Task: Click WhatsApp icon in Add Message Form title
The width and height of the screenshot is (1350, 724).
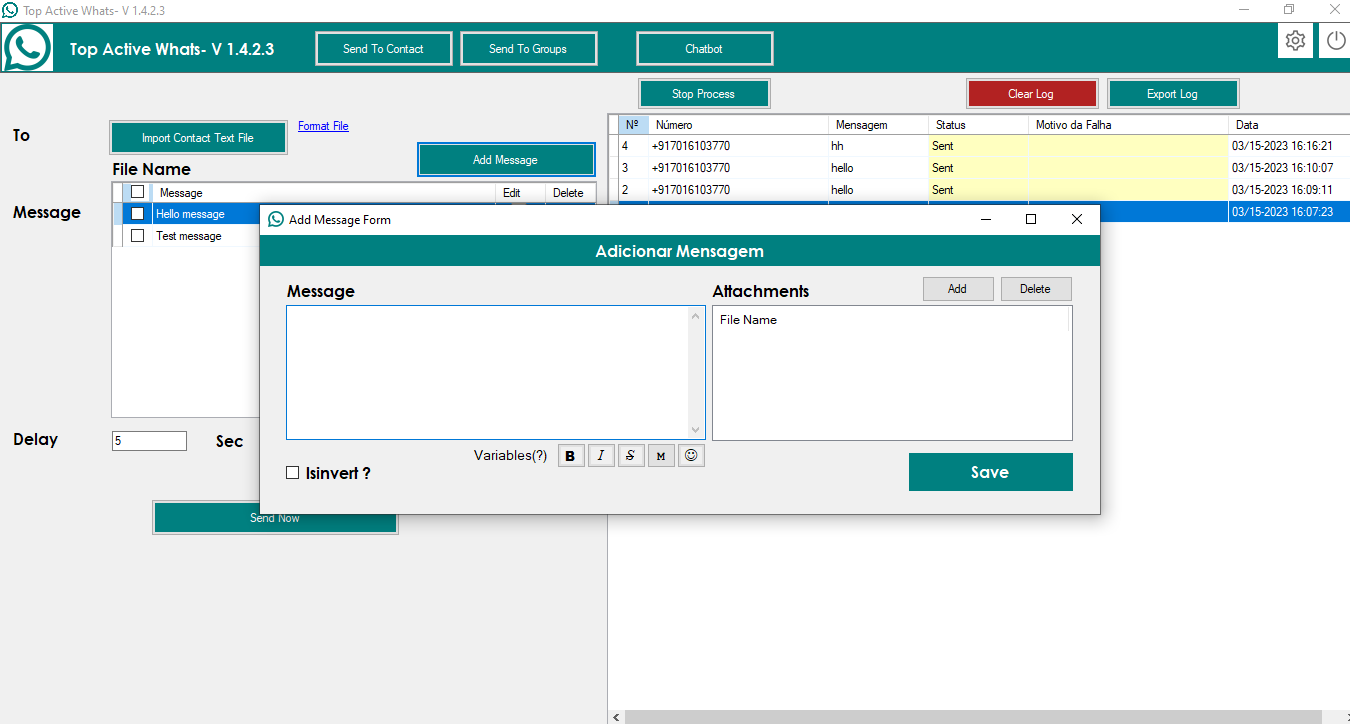Action: pos(276,219)
